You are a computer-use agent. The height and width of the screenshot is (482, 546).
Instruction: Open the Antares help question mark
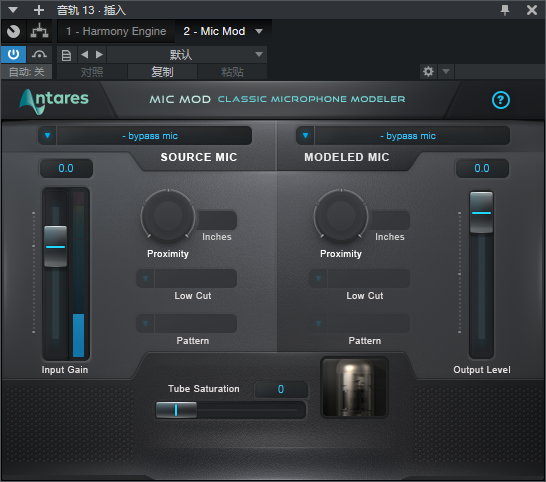pyautogui.click(x=501, y=100)
